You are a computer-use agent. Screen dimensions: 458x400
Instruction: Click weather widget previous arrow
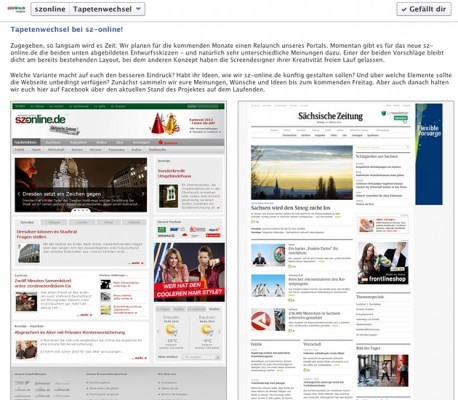coord(159,332)
